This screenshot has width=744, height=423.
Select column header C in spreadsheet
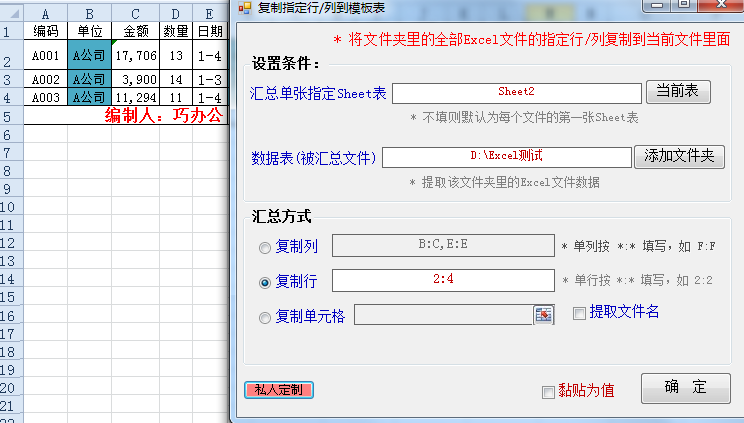pyautogui.click(x=136, y=13)
